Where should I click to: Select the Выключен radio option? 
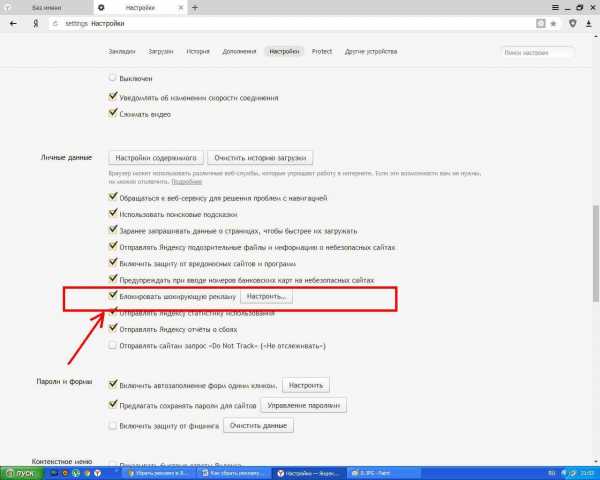click(112, 78)
